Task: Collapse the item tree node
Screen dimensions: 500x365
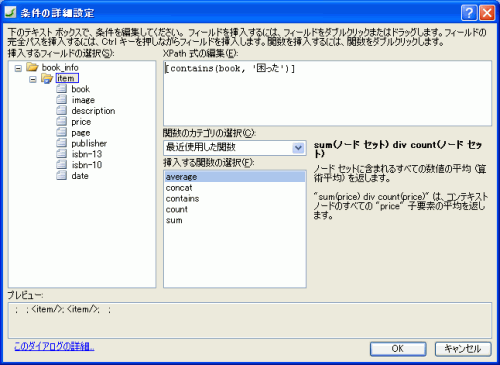Action: 33,79
